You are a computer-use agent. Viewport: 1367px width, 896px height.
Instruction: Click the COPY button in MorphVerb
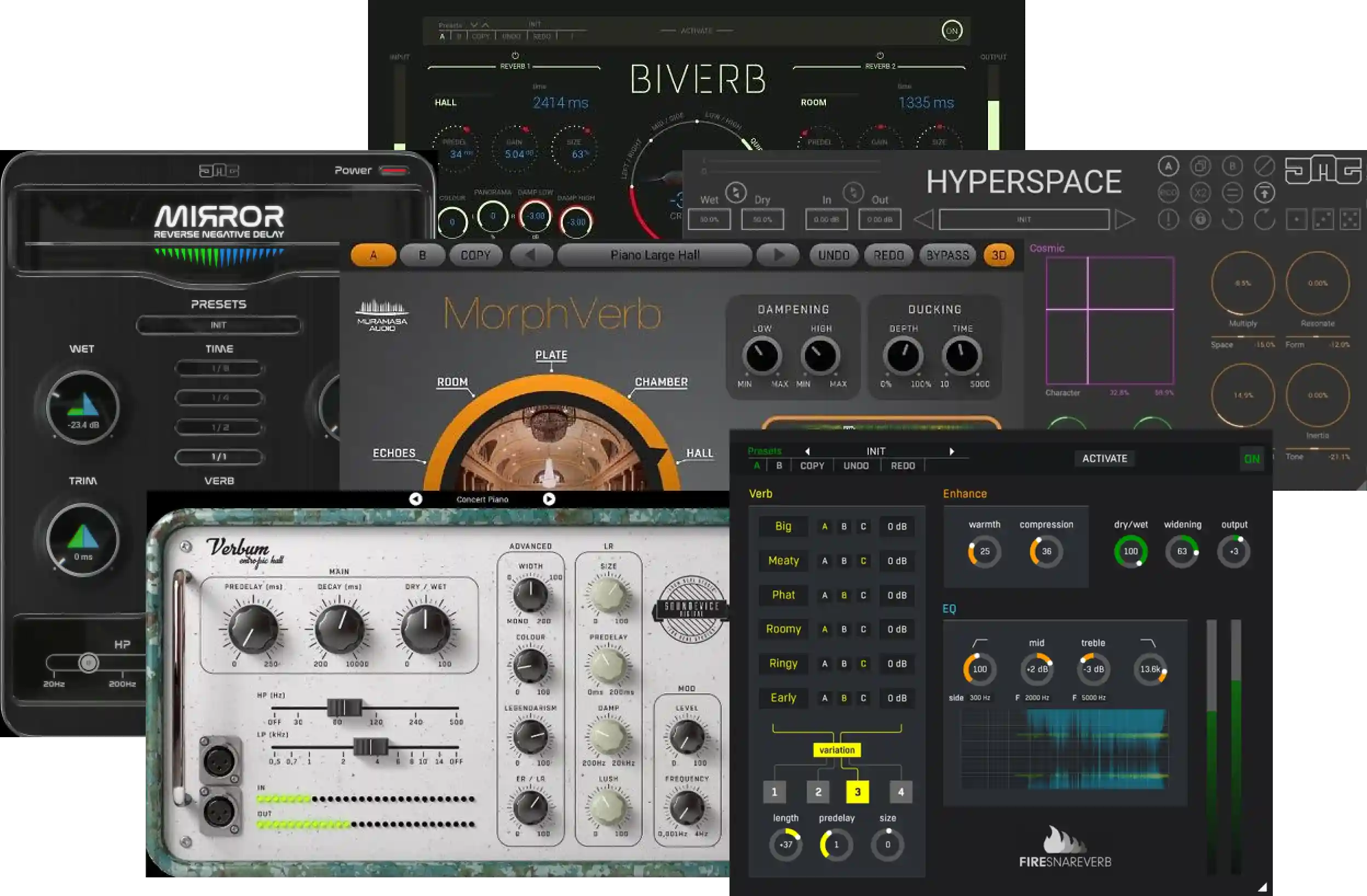point(475,256)
